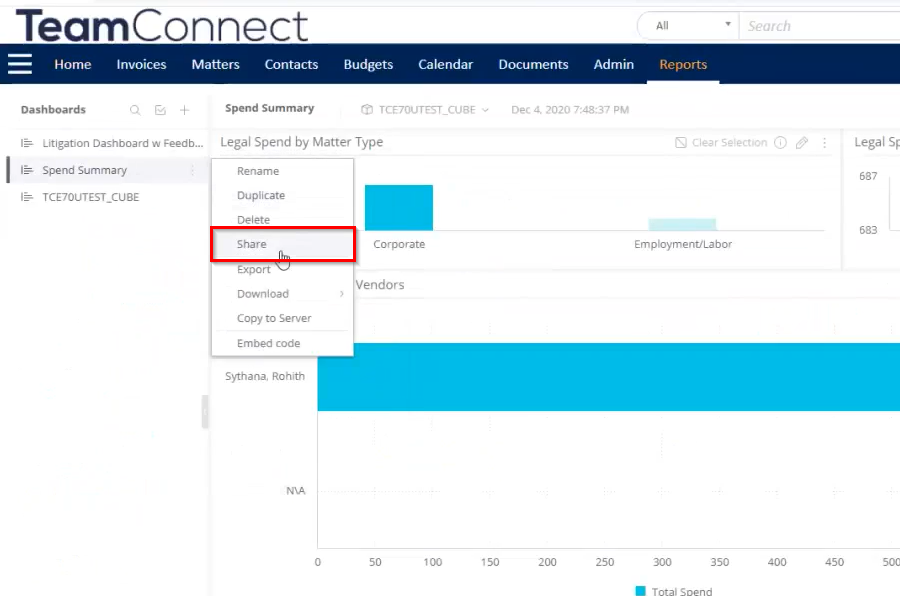
Task: Choose Duplicate from the context menu
Action: [x=282, y=195]
